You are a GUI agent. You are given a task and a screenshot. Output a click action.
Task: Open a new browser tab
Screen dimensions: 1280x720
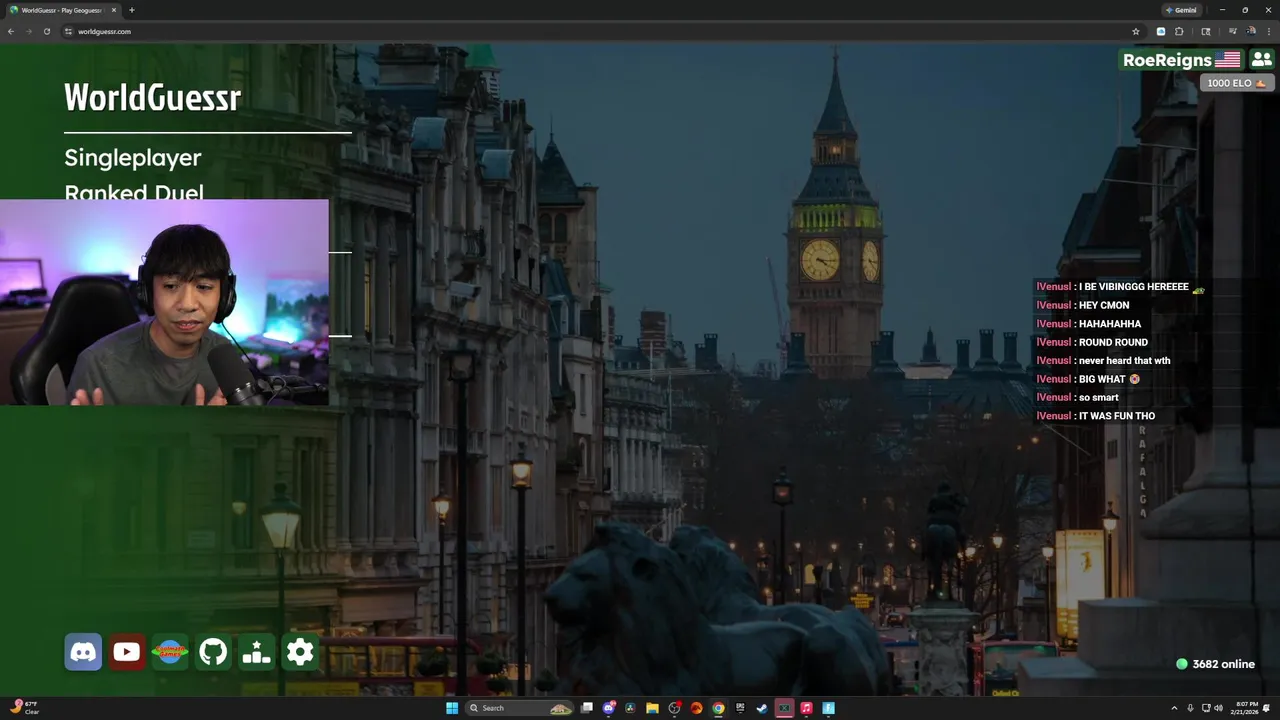132,10
